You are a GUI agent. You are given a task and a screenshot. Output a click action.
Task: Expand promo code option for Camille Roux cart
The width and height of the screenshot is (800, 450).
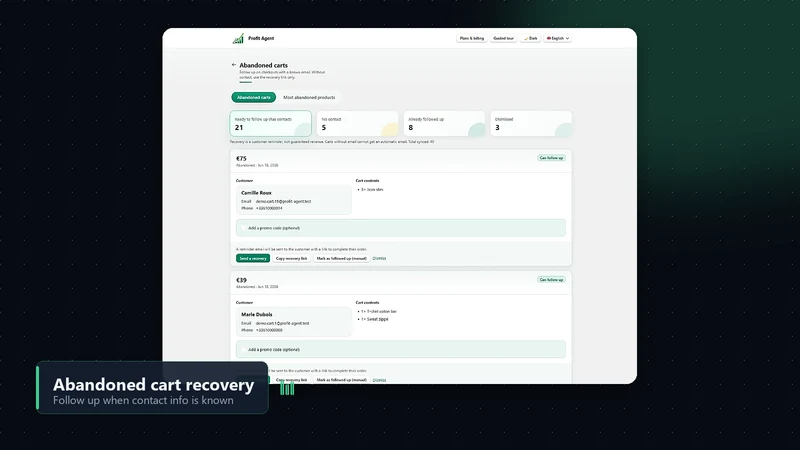[401, 228]
